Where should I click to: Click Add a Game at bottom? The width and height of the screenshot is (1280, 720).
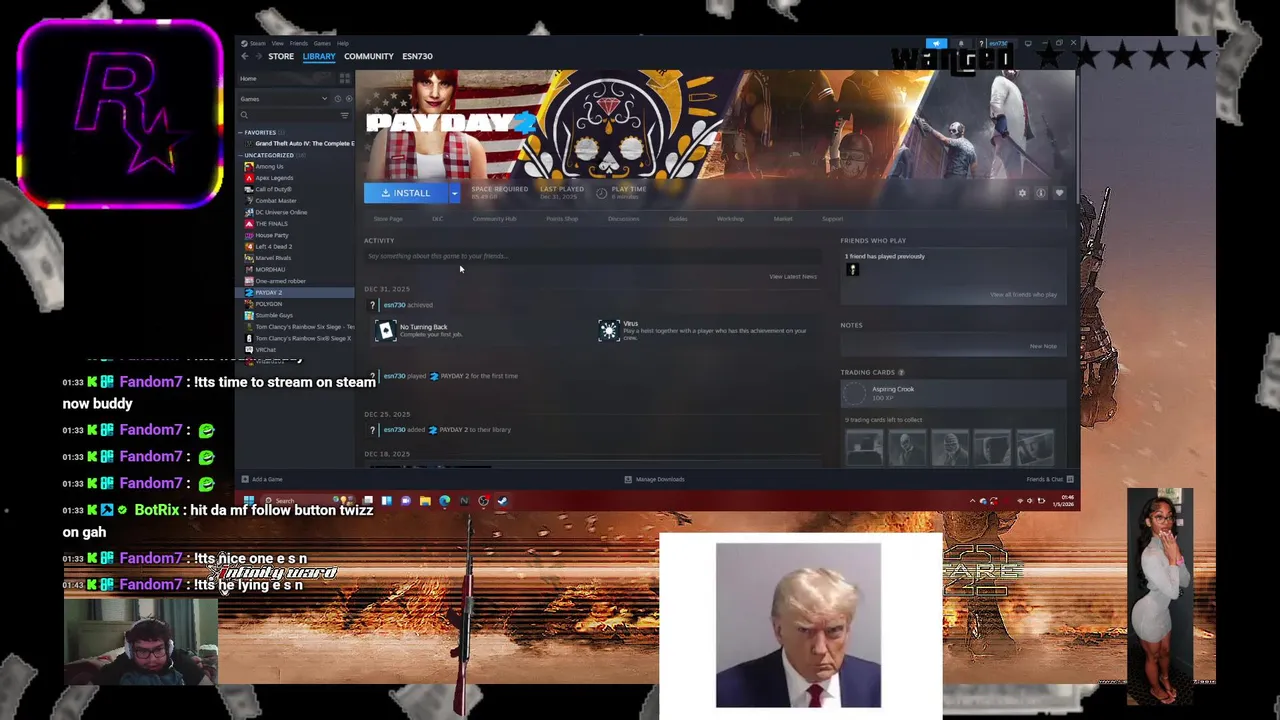tap(262, 479)
